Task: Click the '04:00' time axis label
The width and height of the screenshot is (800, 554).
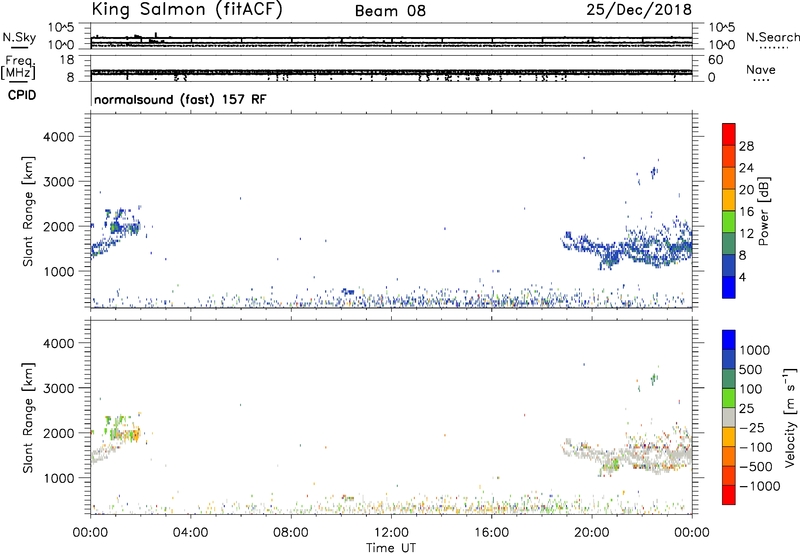Action: coord(190,533)
